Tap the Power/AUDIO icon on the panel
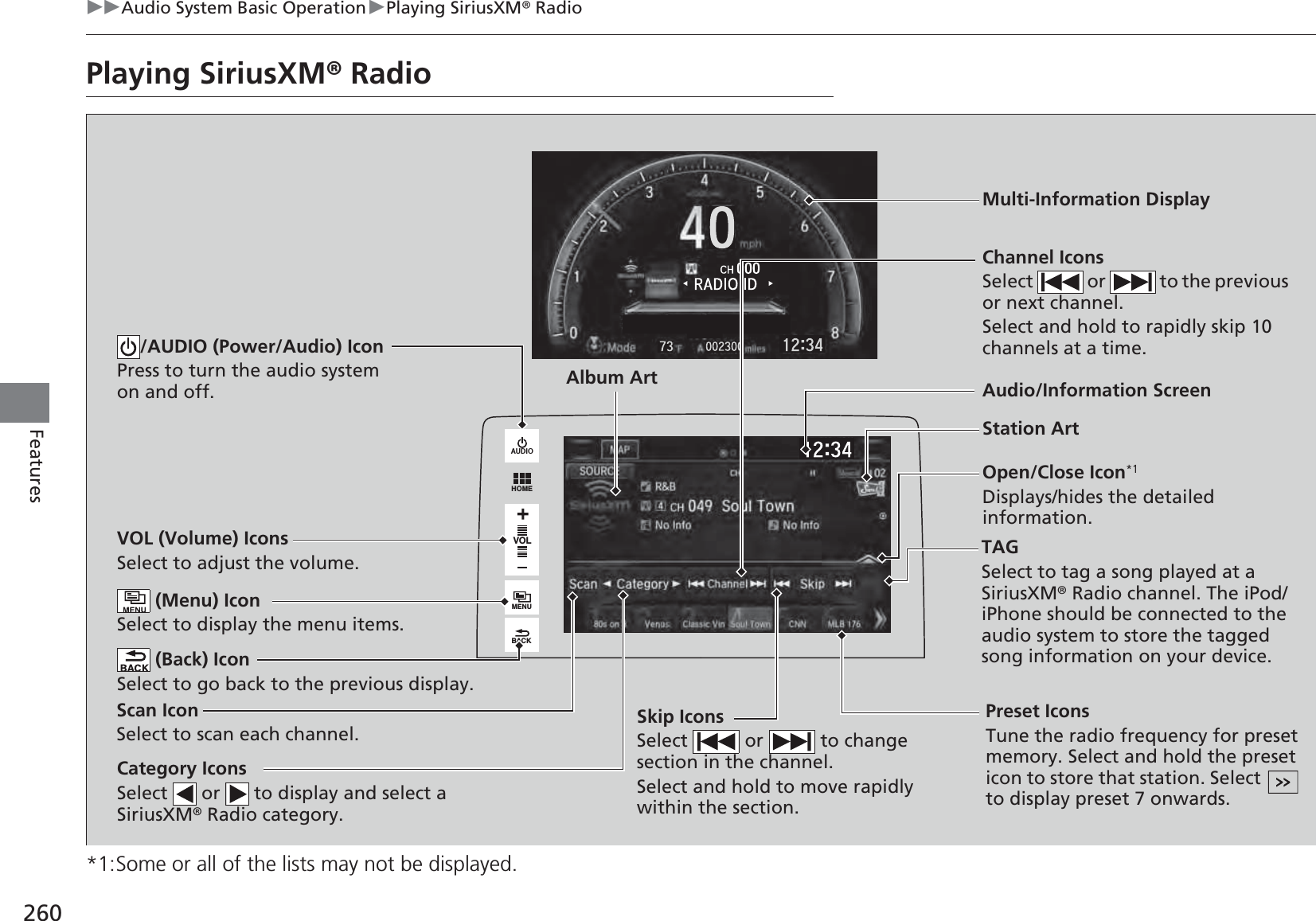1316x921 pixels. [x=521, y=446]
